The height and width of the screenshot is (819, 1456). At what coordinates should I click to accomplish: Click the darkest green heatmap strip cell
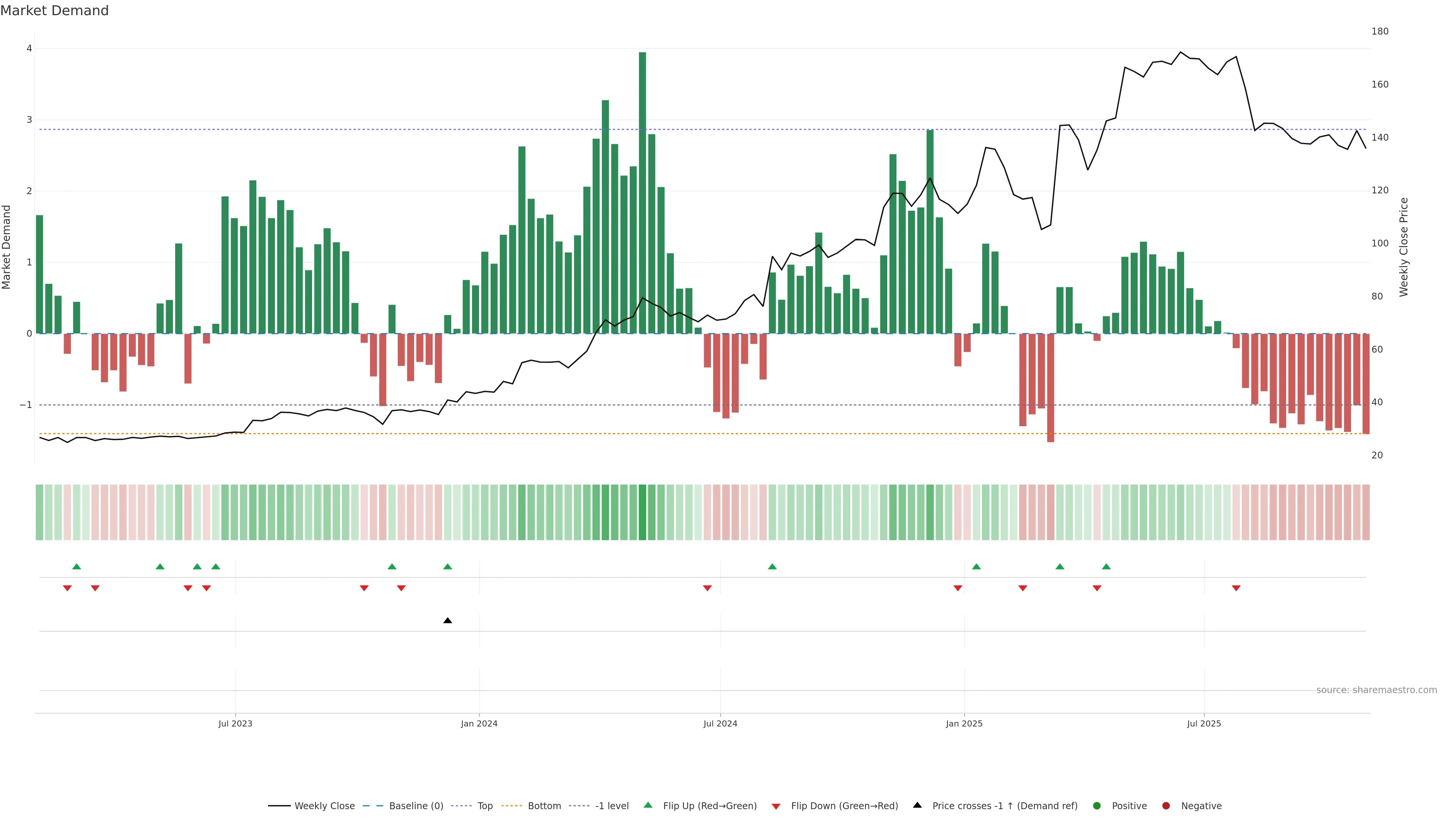642,512
